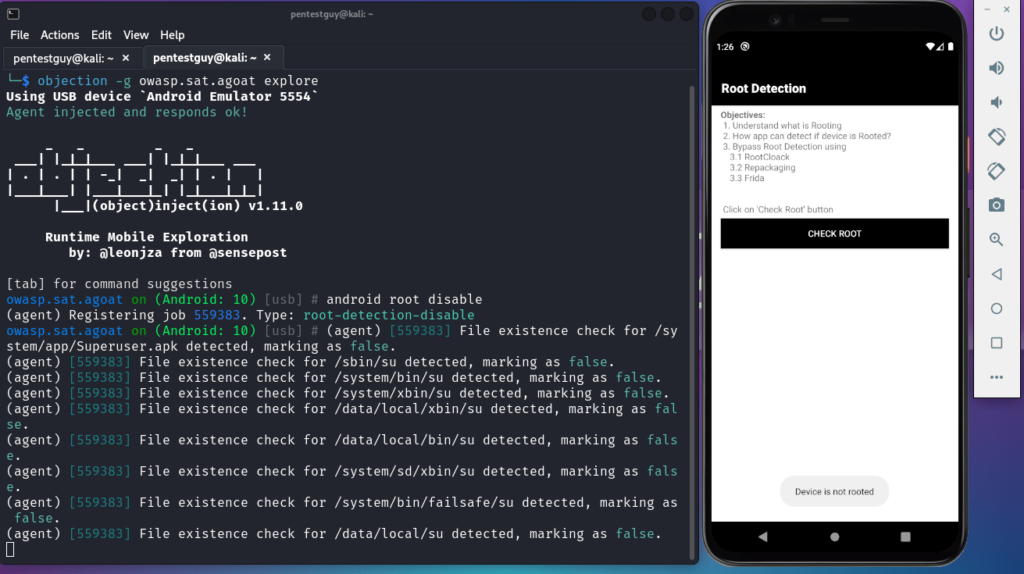Lower volume with emulator volume down icon
Image resolution: width=1024 pixels, height=574 pixels.
[996, 103]
